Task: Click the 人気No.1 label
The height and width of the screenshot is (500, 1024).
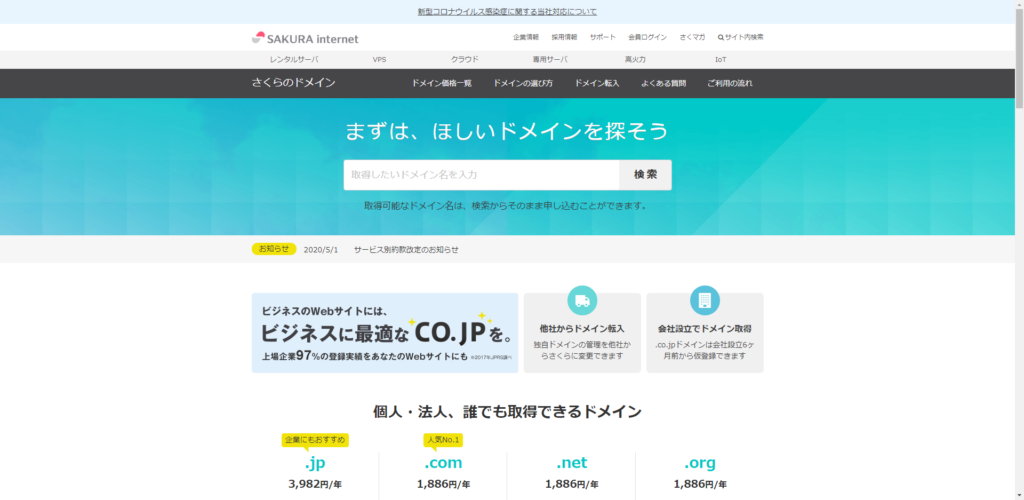Action: 443,440
